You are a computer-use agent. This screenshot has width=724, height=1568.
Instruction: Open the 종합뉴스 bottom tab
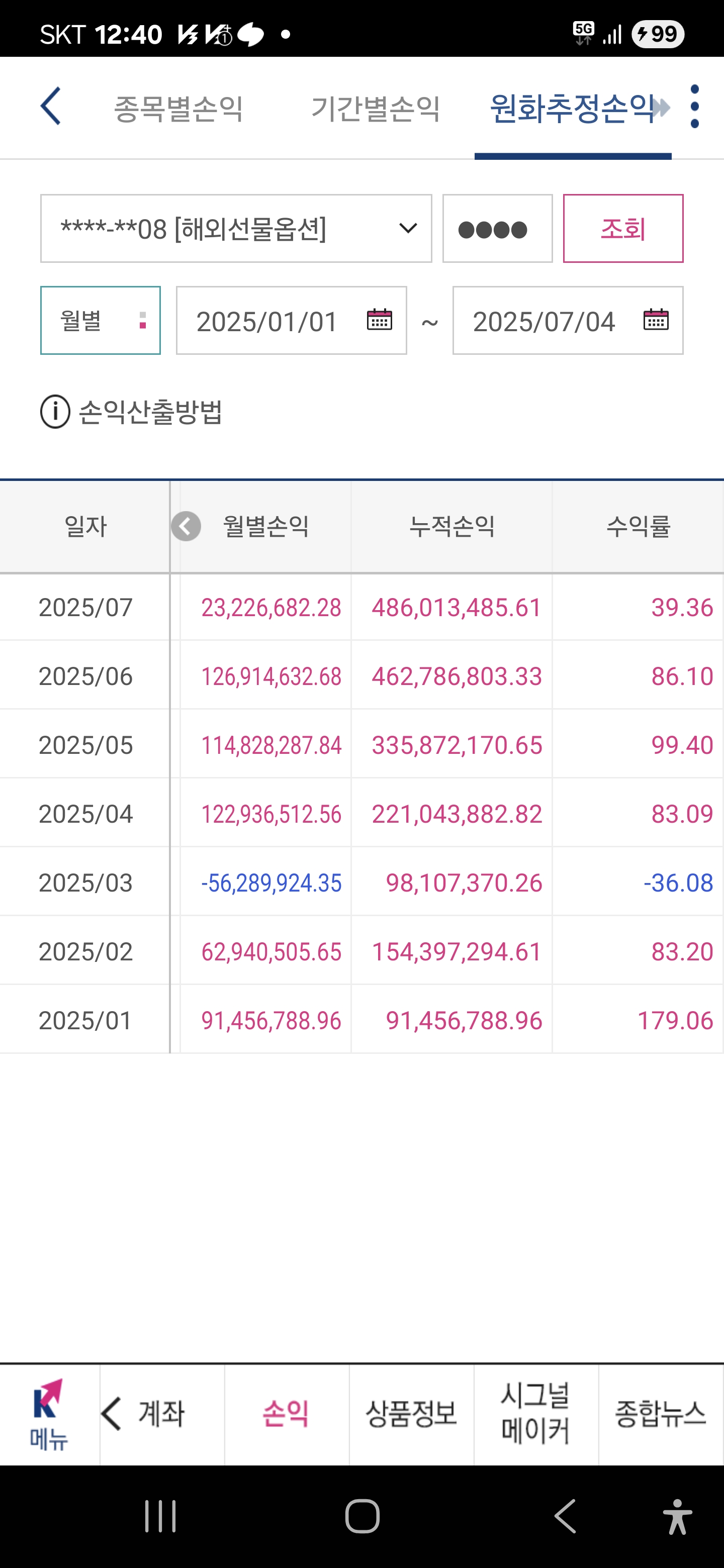[x=660, y=1413]
